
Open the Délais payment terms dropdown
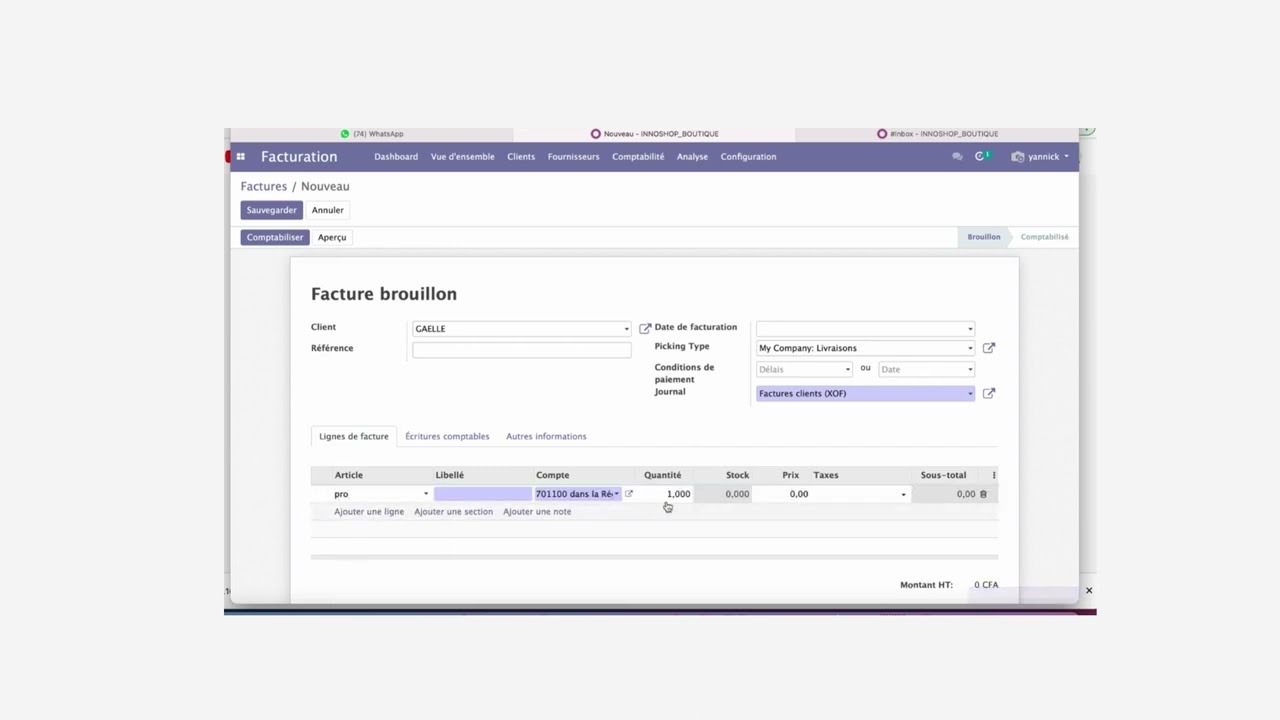(x=805, y=369)
